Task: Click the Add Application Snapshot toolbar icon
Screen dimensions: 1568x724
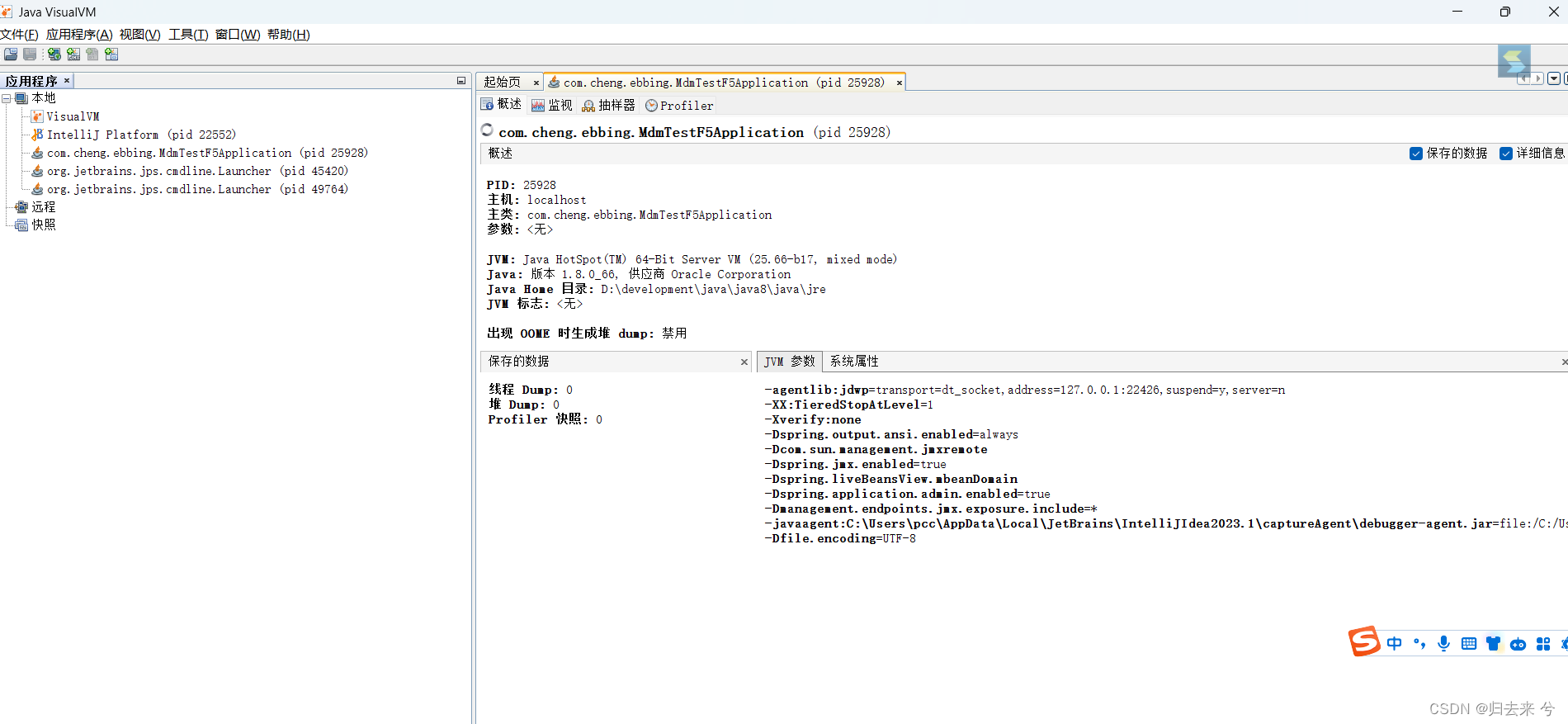Action: (111, 54)
